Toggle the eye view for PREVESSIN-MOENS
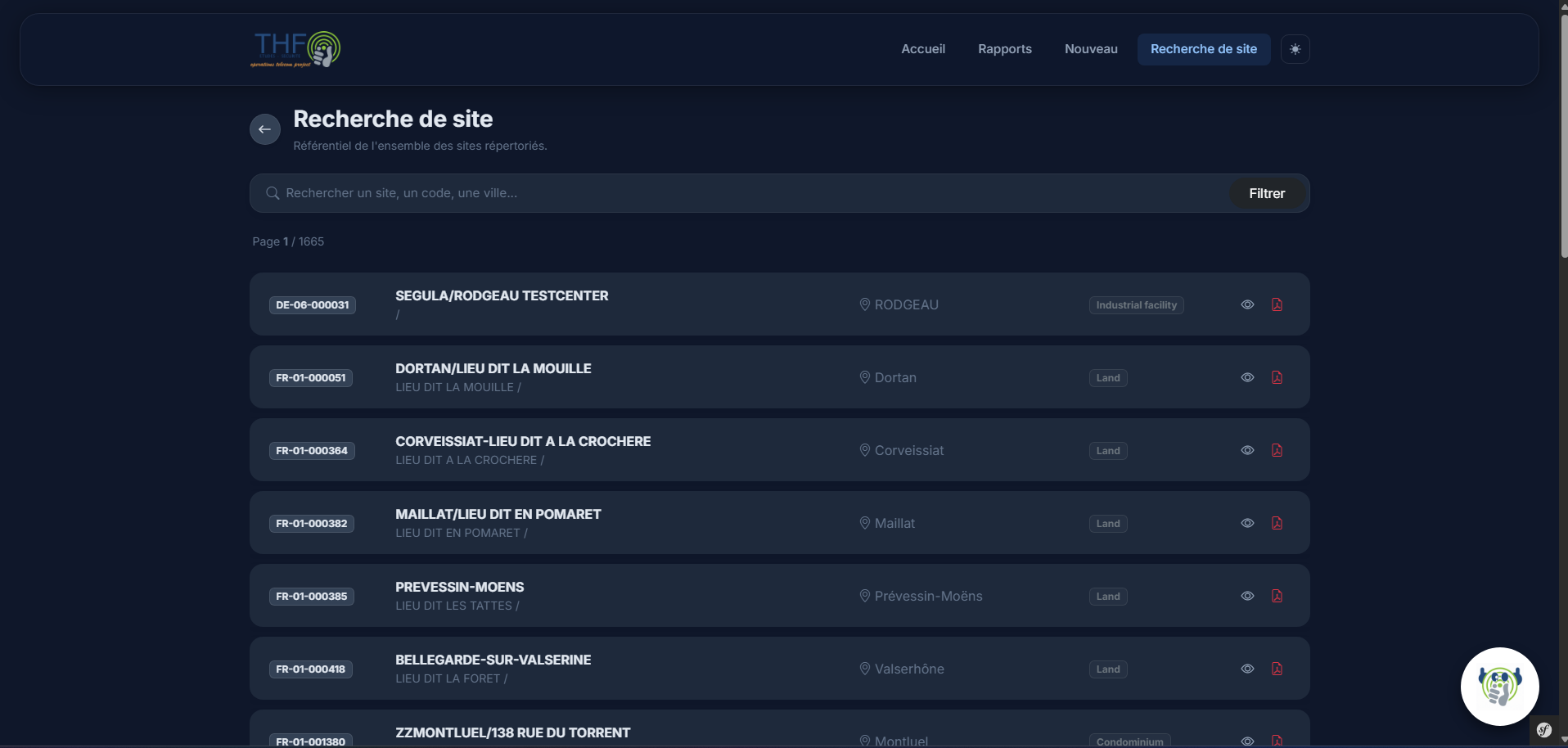 [x=1247, y=596]
